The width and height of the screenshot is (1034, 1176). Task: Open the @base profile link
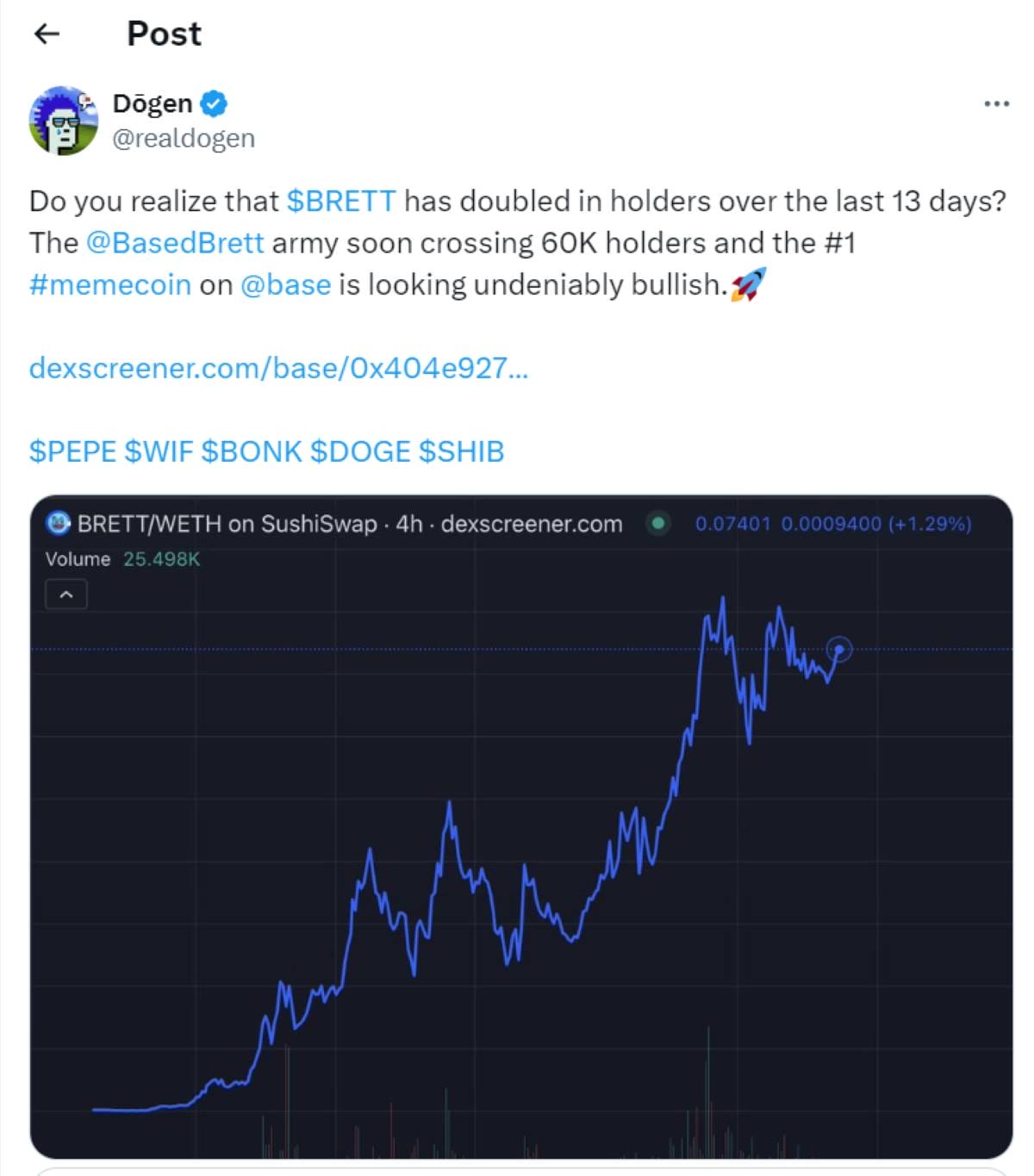tap(284, 284)
